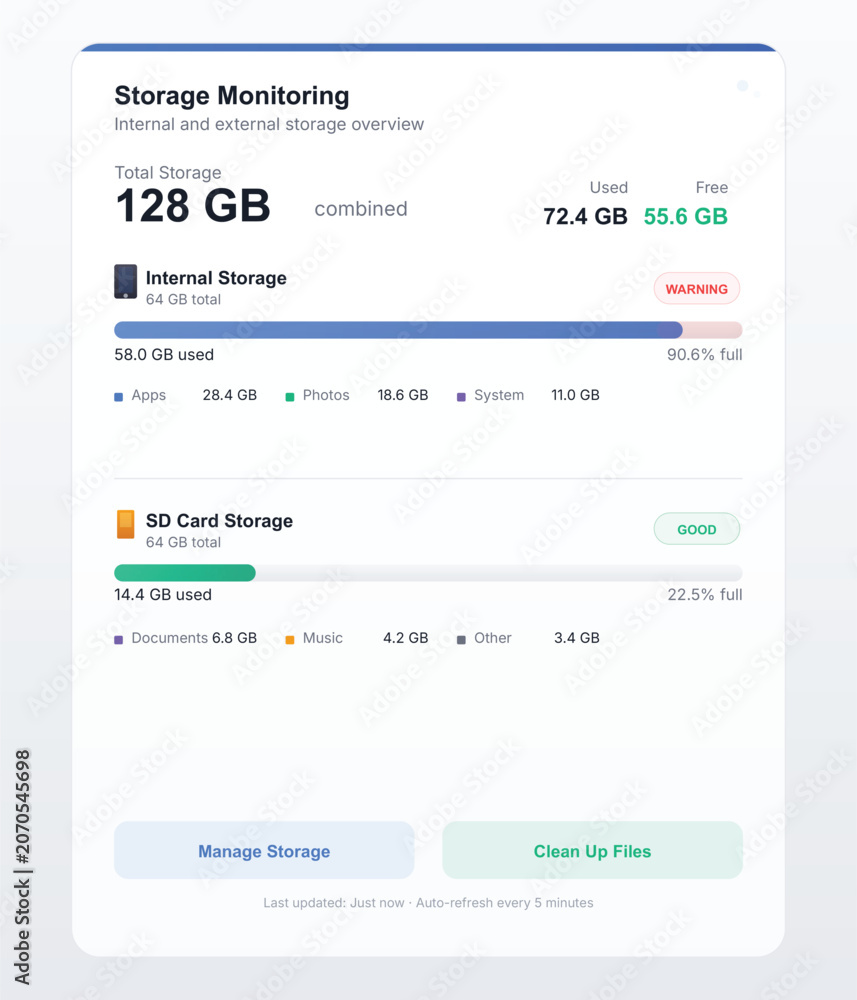Image resolution: width=857 pixels, height=1000 pixels.
Task: Select the blue Apps legend square
Action: tap(119, 397)
